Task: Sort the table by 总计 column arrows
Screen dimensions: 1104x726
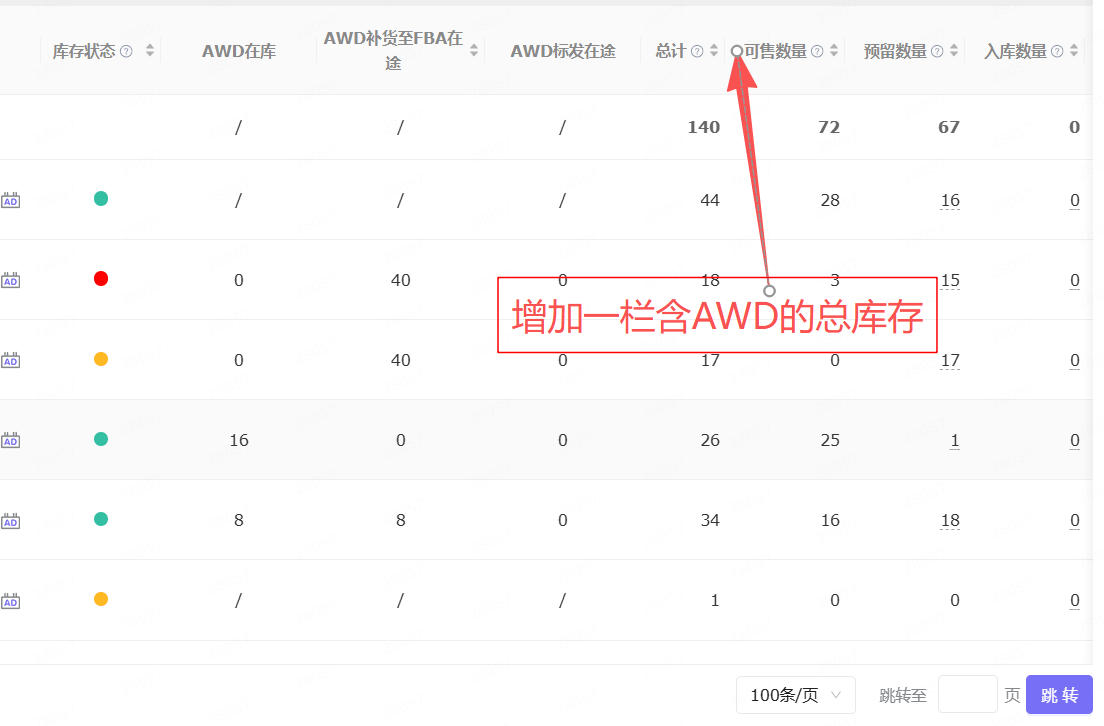Action: click(x=713, y=51)
